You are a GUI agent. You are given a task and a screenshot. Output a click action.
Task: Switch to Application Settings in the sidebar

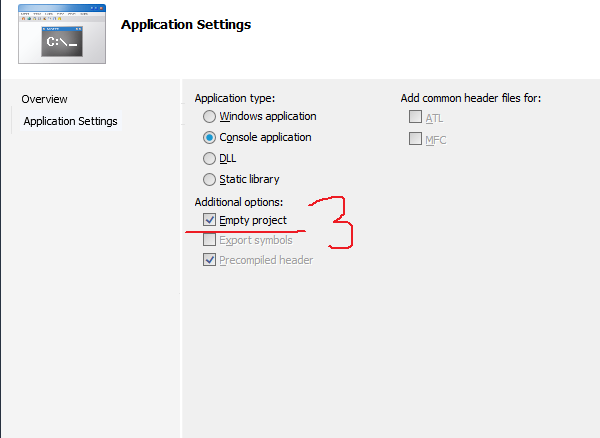pos(70,121)
